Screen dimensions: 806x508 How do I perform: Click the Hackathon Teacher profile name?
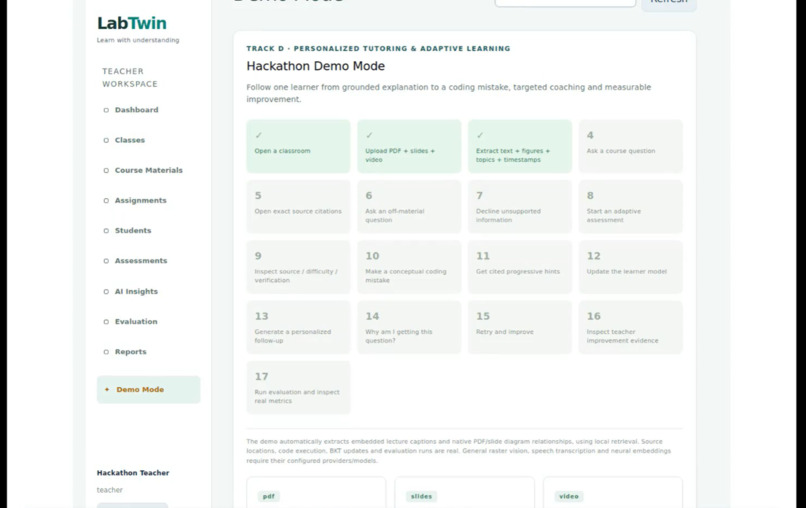133,473
